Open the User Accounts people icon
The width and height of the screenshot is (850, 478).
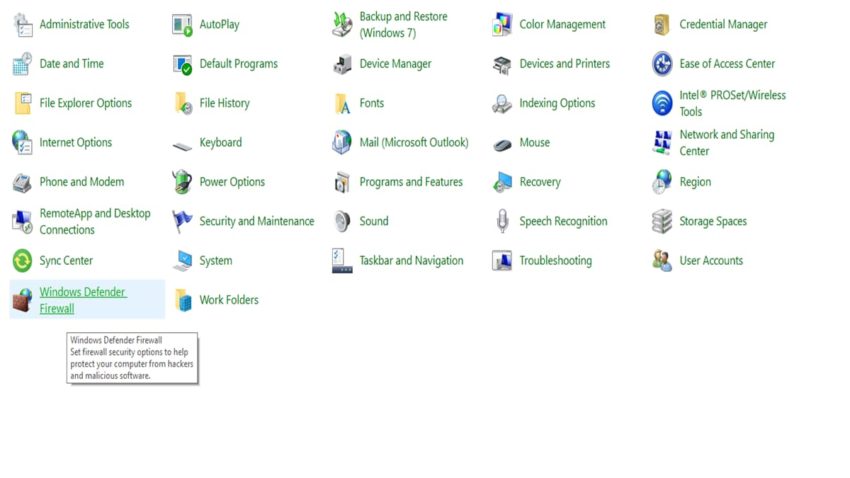662,261
